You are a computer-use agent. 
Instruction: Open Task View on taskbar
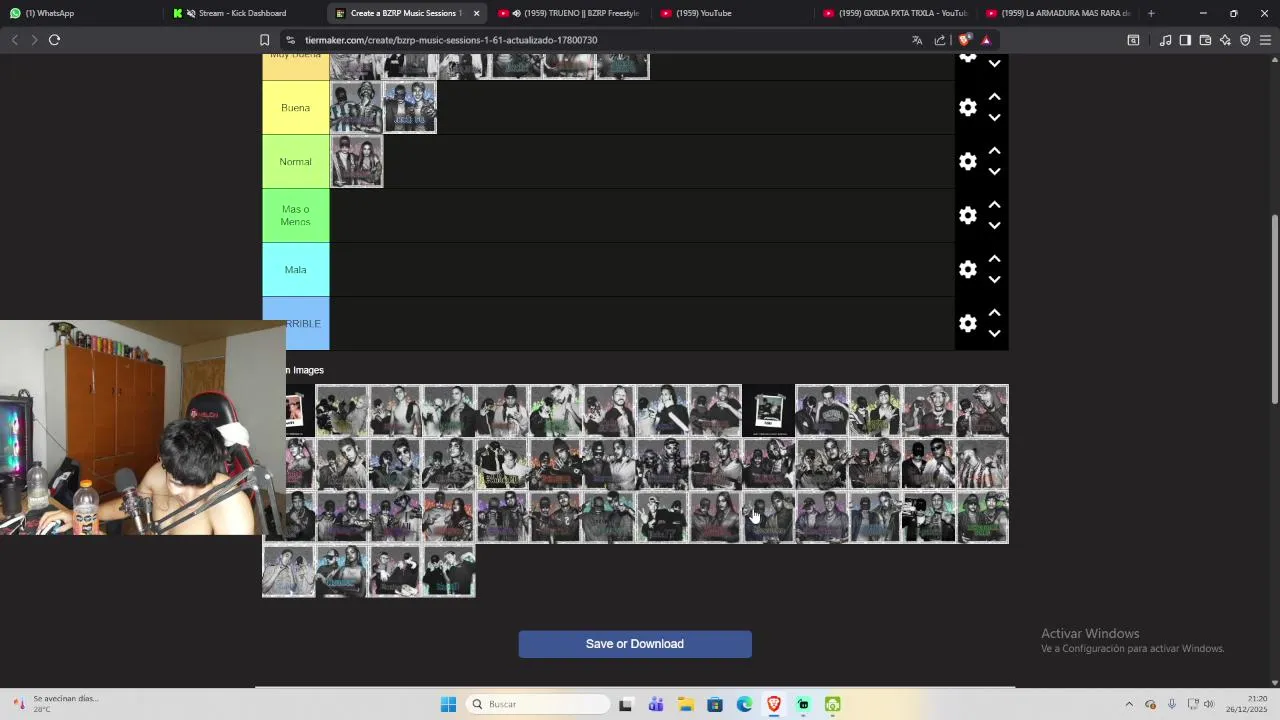point(626,704)
